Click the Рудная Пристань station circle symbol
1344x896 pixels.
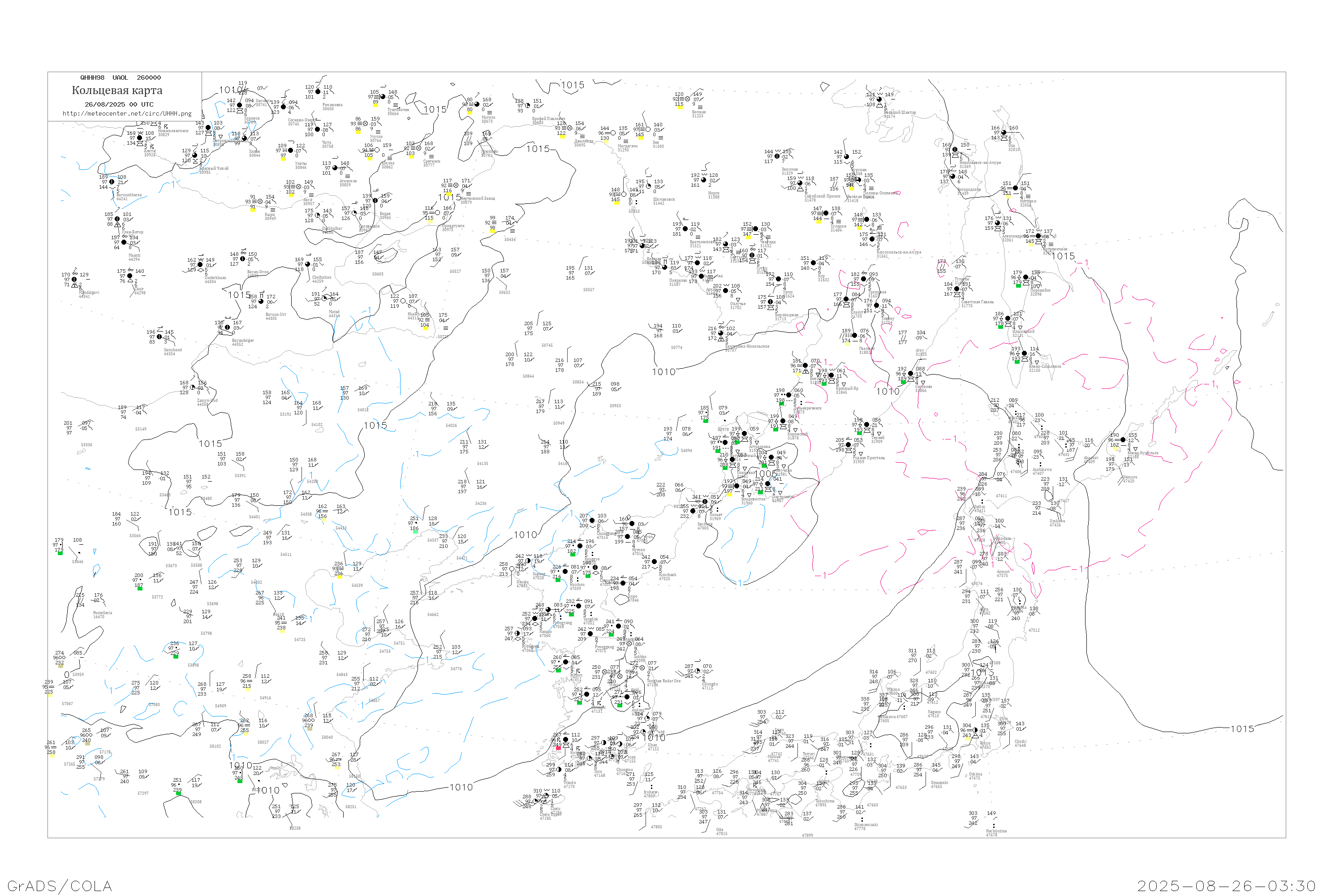tap(849, 445)
